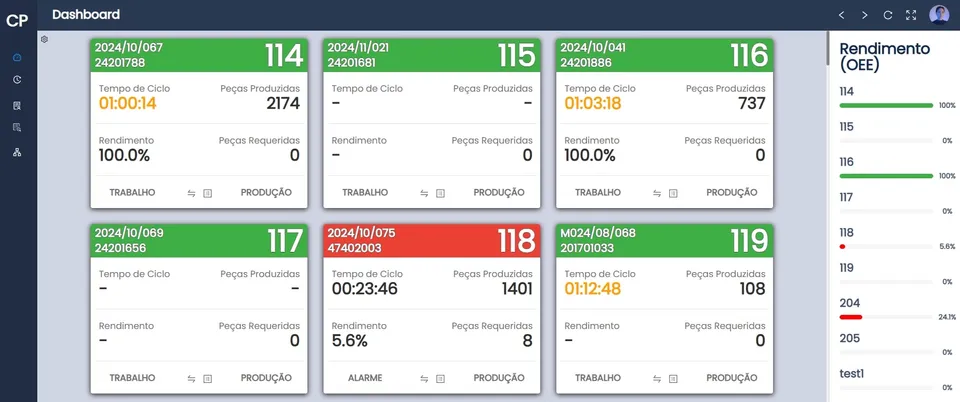Click the 116 OEE progress bar

click(887, 176)
